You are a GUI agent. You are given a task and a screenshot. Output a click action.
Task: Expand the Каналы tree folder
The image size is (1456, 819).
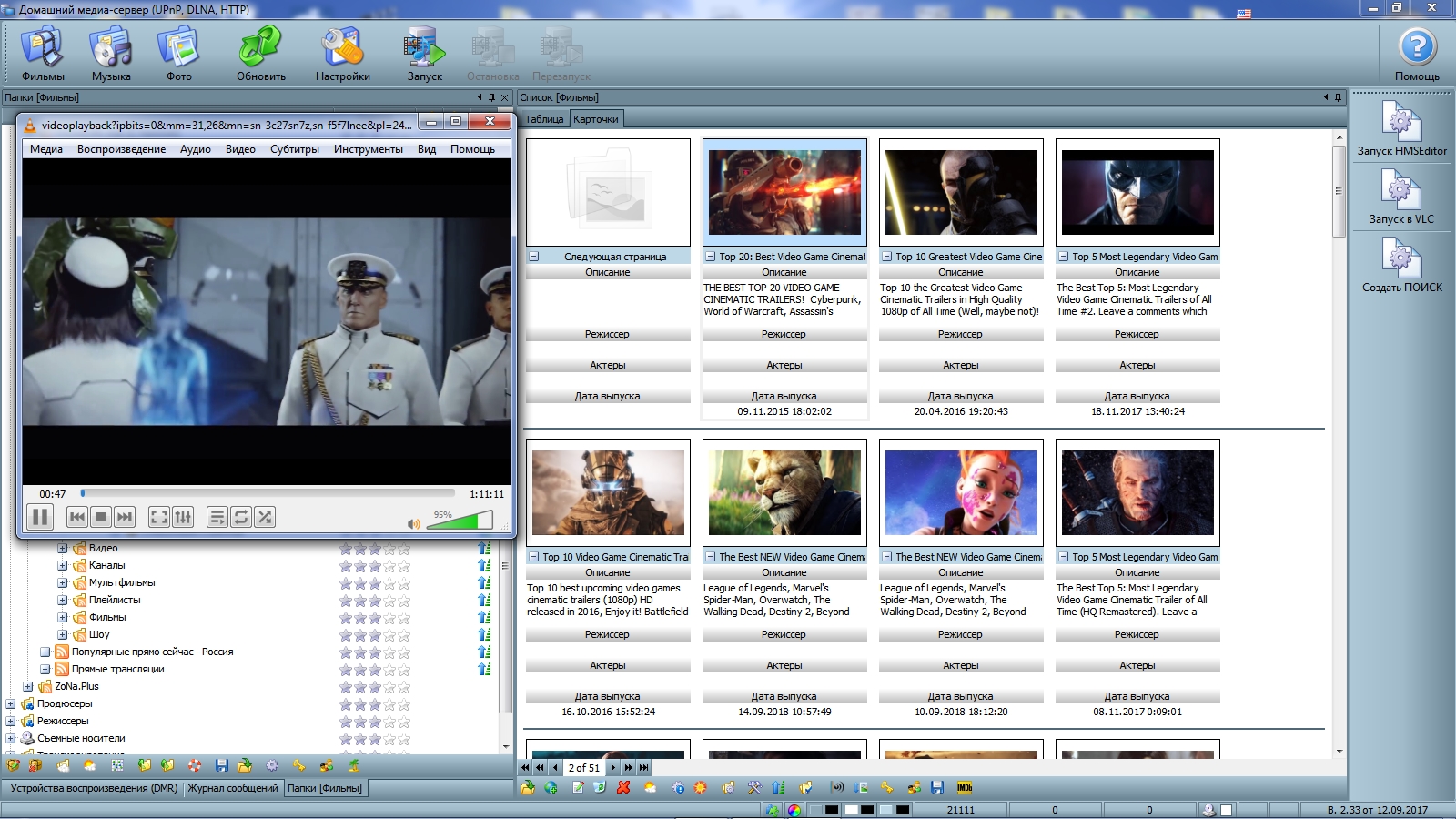click(x=63, y=565)
